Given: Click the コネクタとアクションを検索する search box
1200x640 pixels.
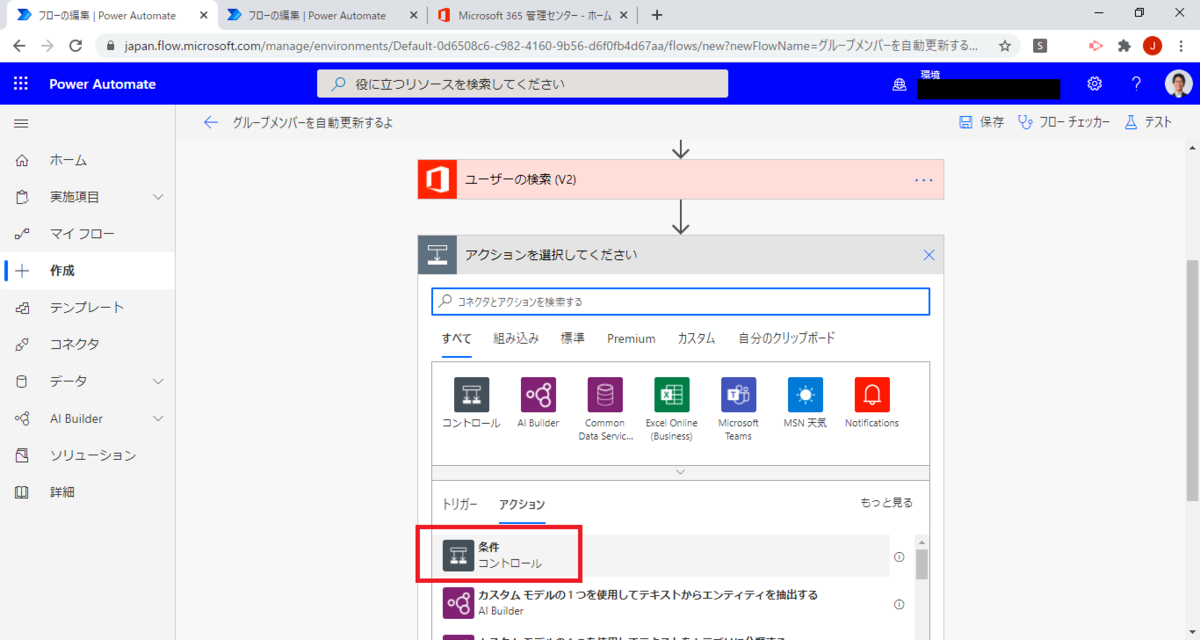Looking at the screenshot, I should point(681,301).
